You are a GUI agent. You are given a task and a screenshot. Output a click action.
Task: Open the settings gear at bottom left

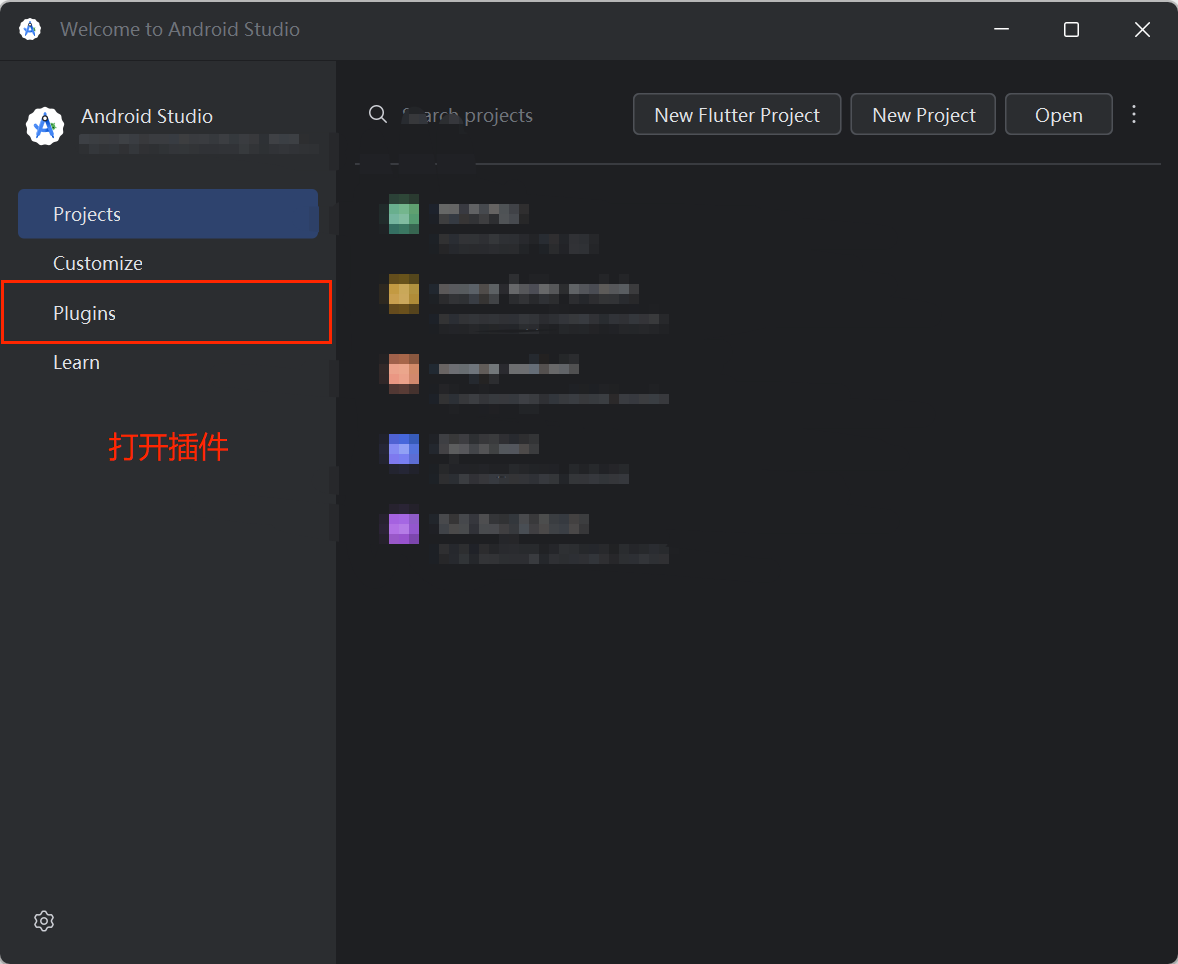[43, 920]
